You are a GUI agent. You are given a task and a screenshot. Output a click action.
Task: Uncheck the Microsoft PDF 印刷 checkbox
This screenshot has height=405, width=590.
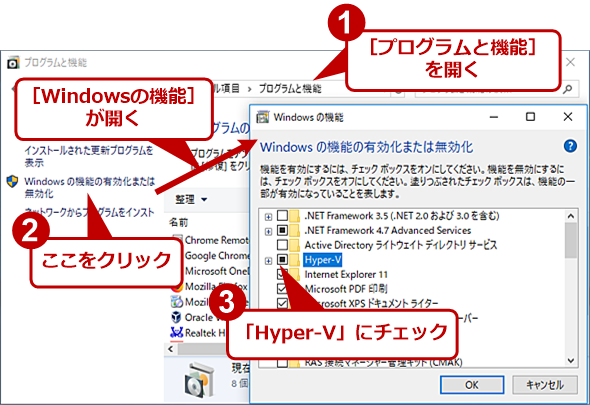pos(282,289)
